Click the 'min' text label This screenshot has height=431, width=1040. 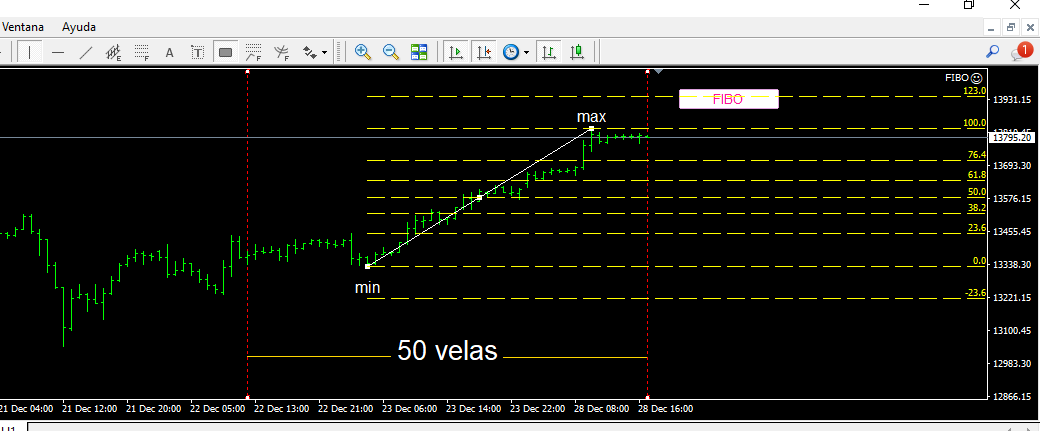367,288
